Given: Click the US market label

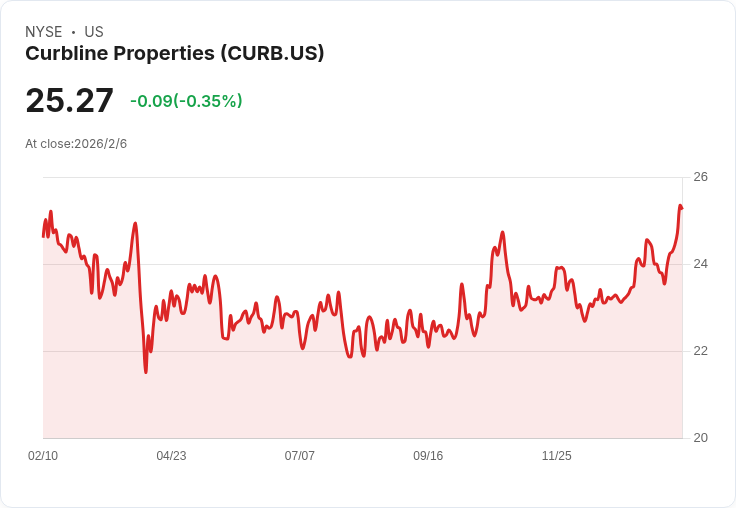Looking at the screenshot, I should click(94, 32).
